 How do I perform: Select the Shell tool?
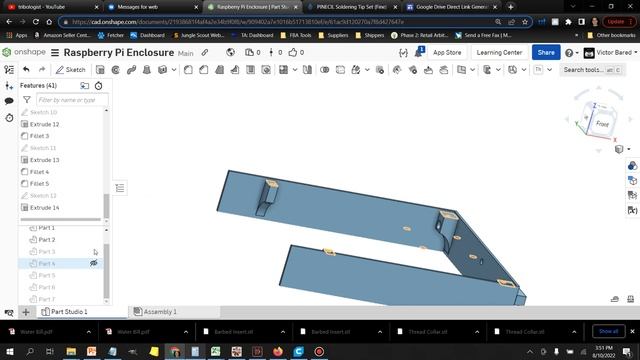250,70
